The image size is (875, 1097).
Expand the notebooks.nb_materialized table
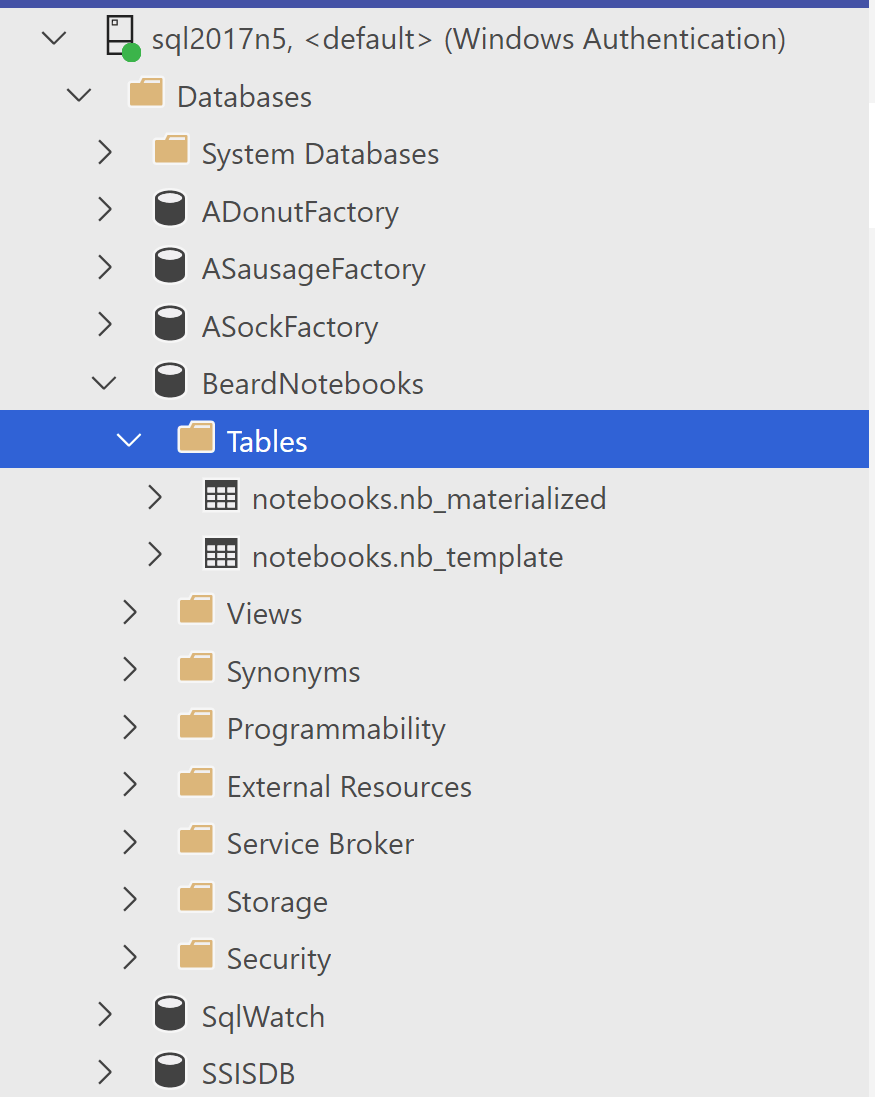[x=154, y=498]
